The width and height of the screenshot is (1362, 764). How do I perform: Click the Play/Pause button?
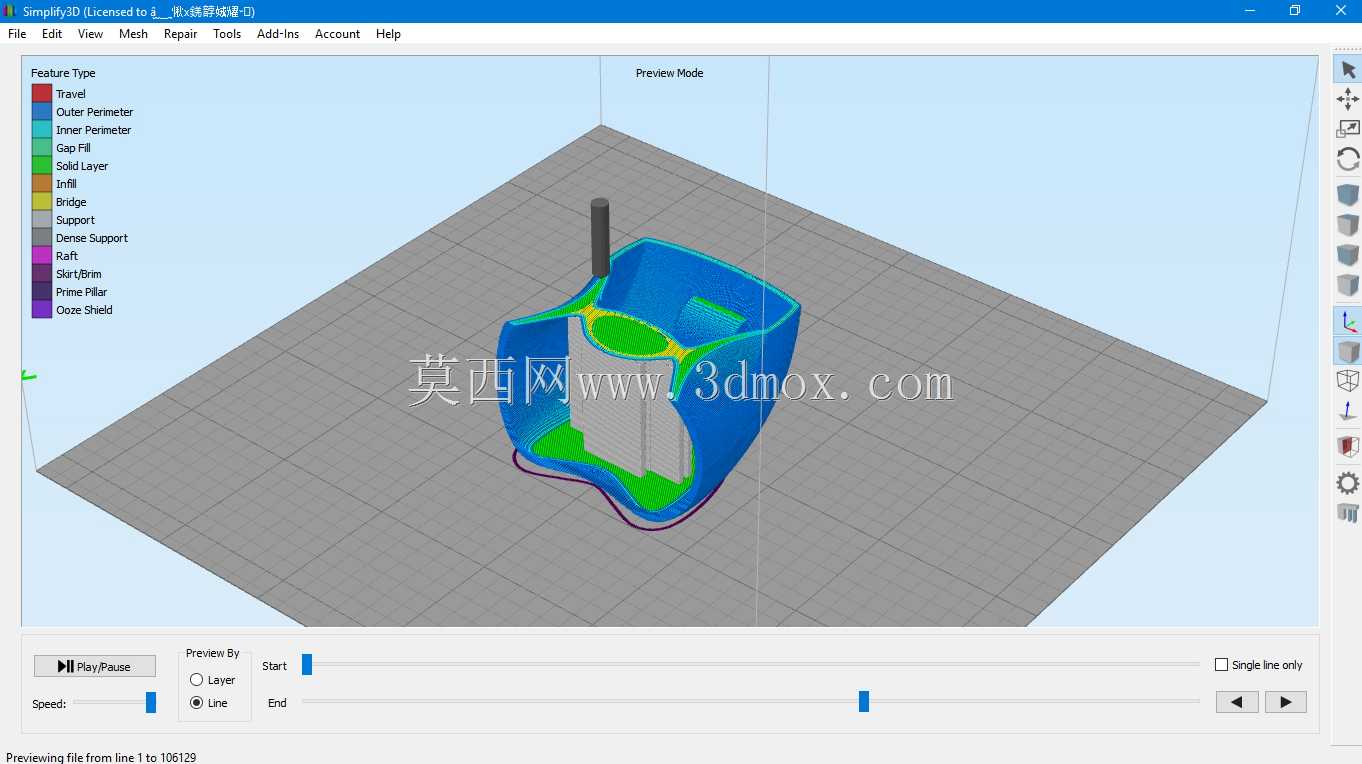(x=95, y=666)
